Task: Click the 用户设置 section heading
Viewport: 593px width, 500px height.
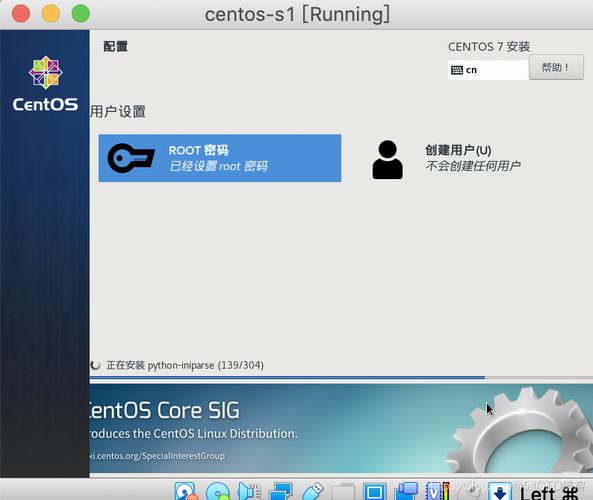Action: (118, 112)
